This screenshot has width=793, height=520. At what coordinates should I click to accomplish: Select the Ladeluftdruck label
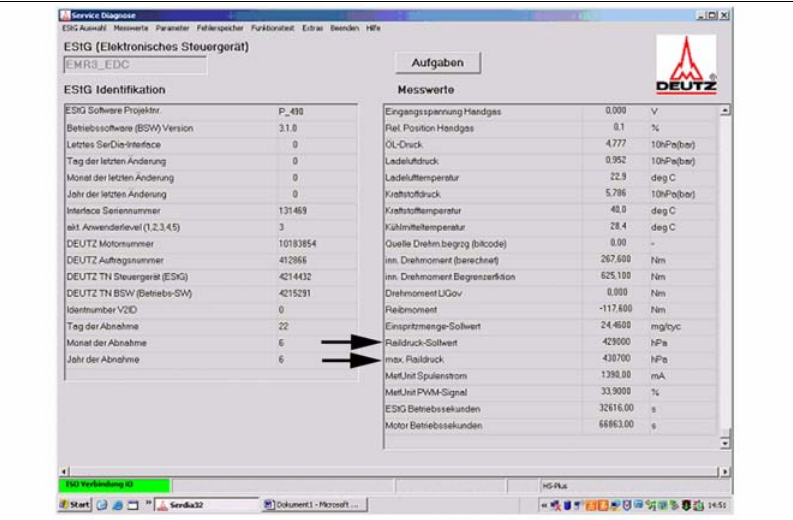point(412,161)
